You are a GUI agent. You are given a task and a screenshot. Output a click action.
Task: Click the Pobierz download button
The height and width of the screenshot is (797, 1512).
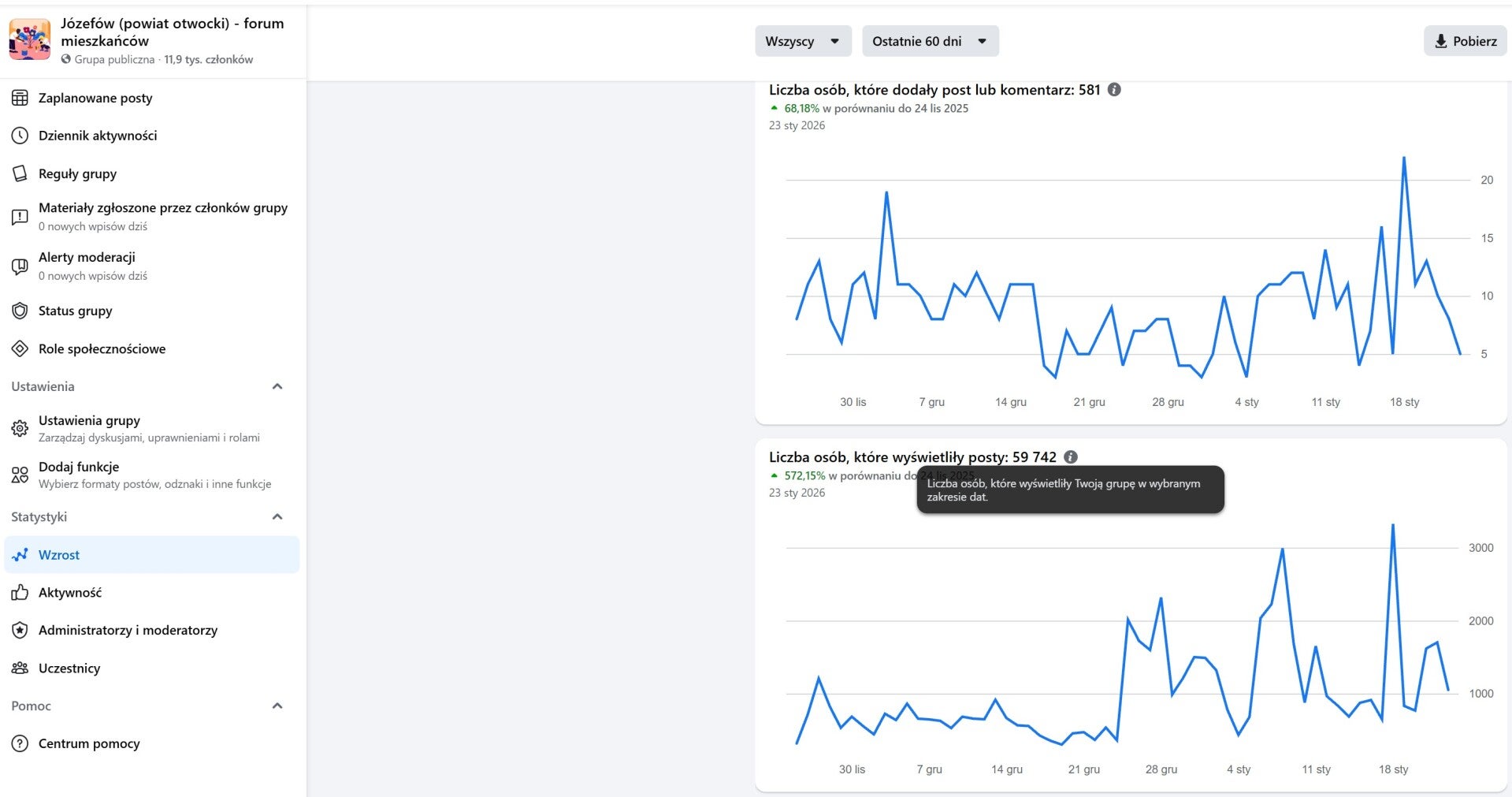[x=1465, y=41]
